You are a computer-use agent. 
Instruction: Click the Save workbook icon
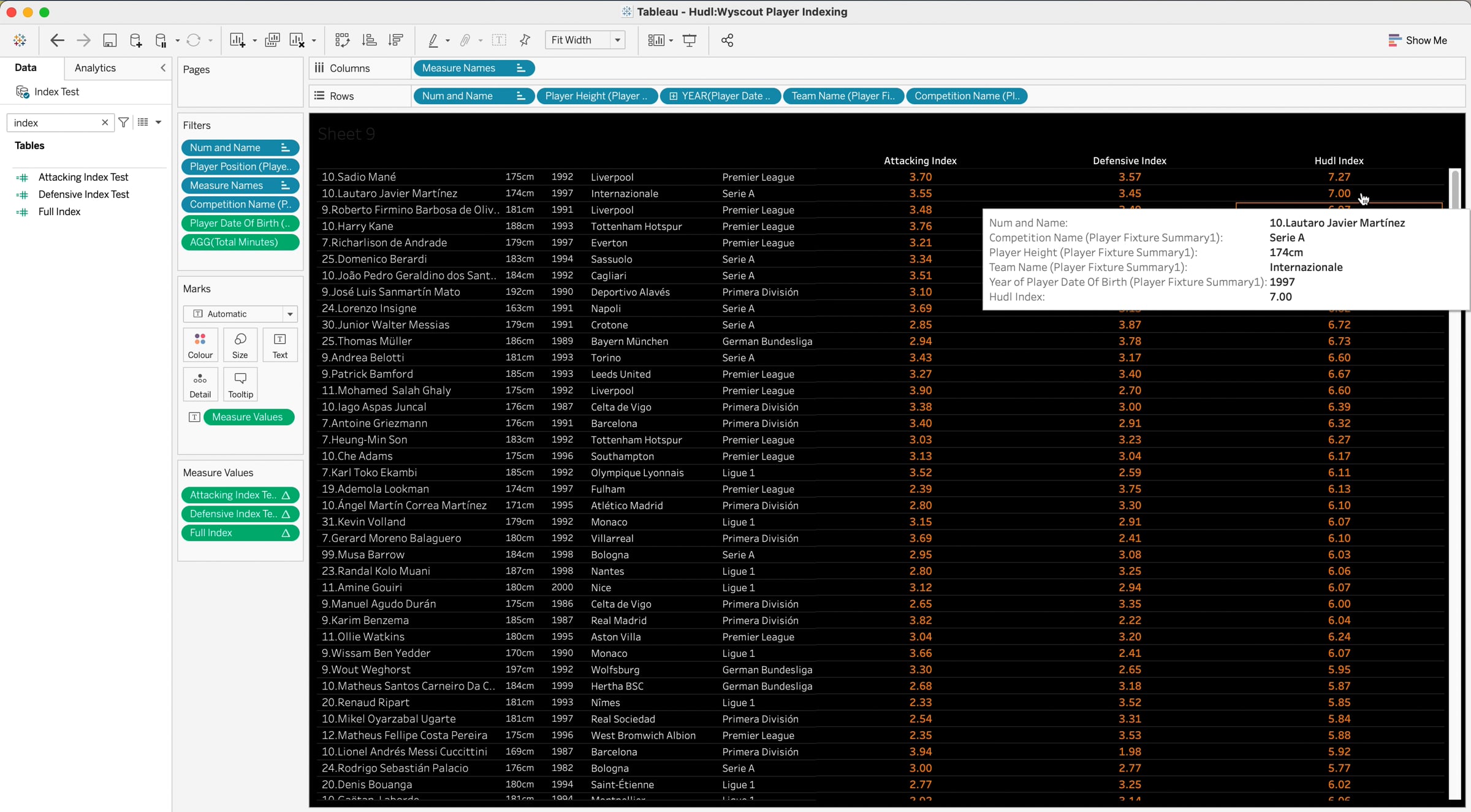coord(110,40)
